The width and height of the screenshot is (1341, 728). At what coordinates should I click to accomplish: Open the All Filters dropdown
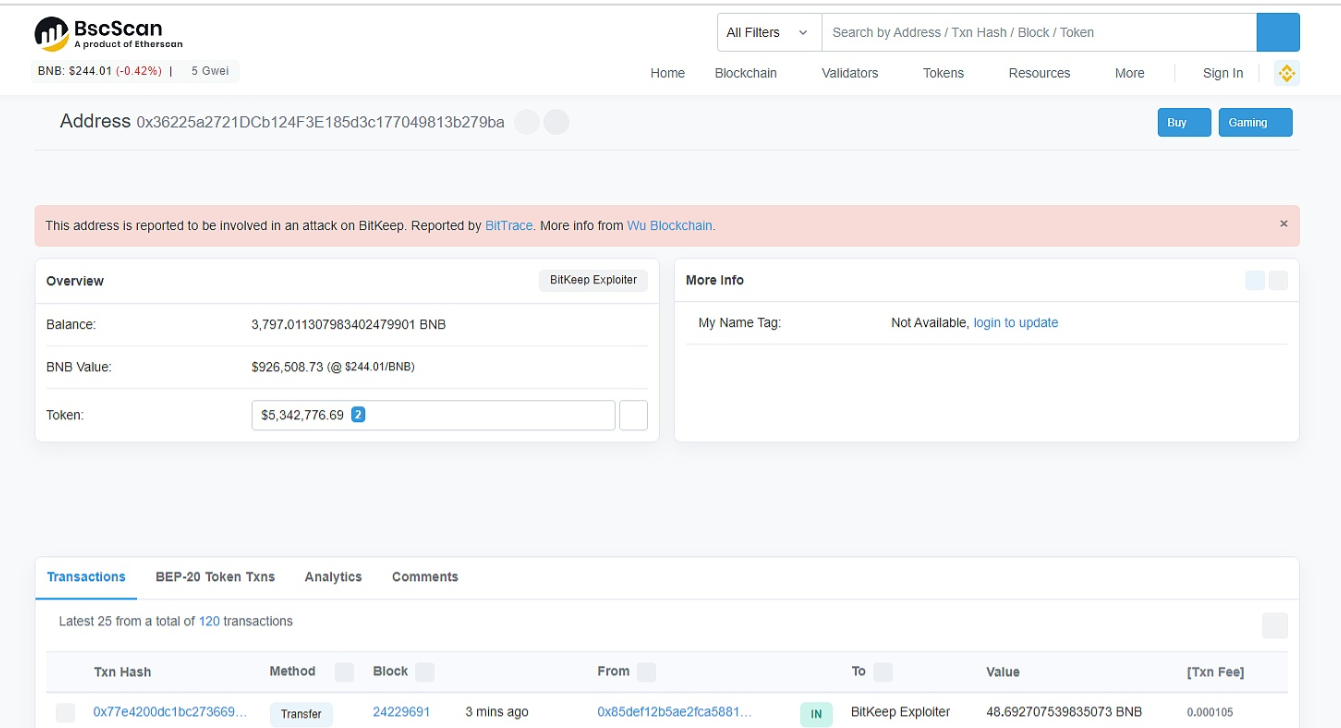768,32
